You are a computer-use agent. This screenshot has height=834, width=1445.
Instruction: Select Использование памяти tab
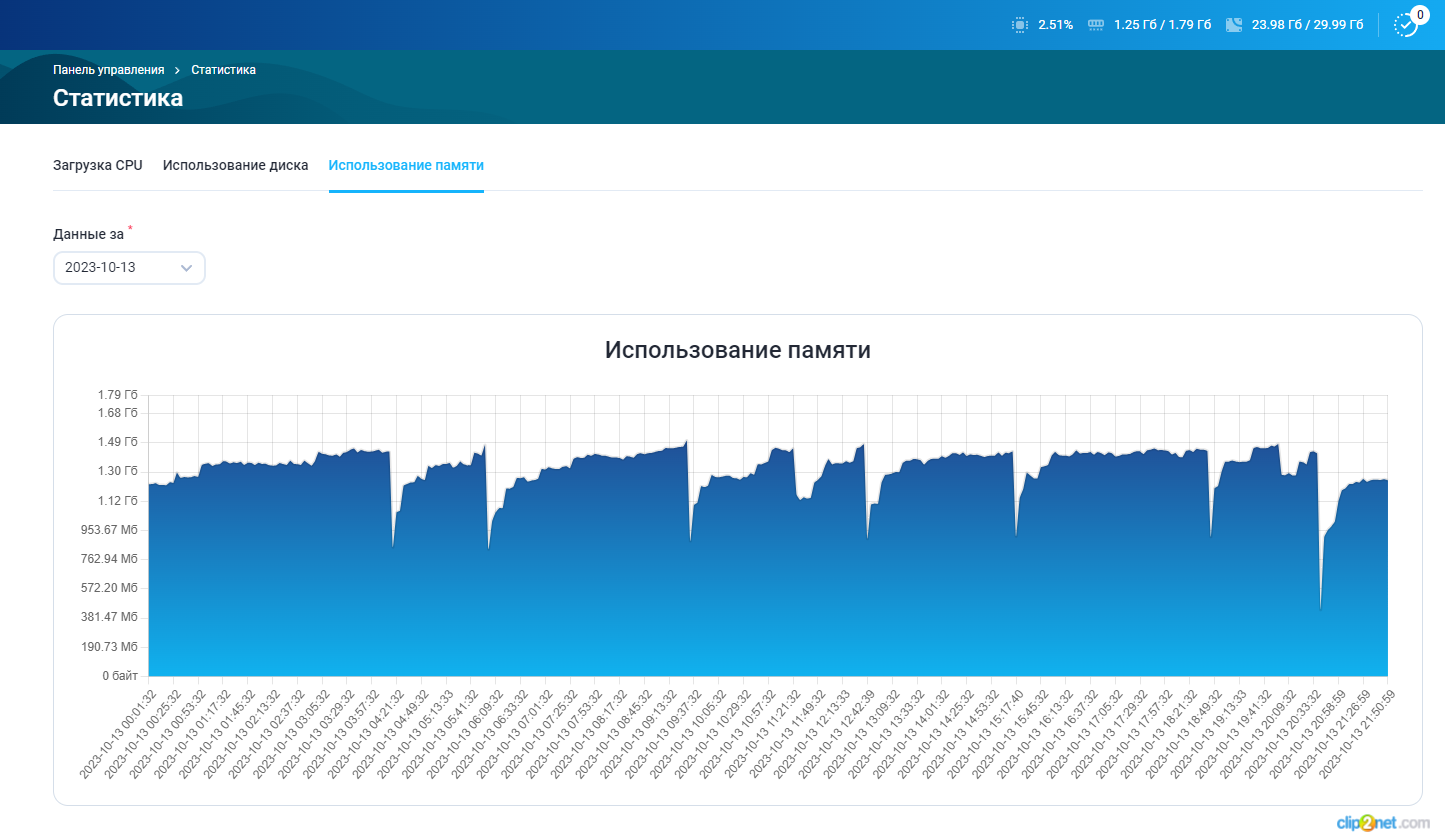[406, 165]
